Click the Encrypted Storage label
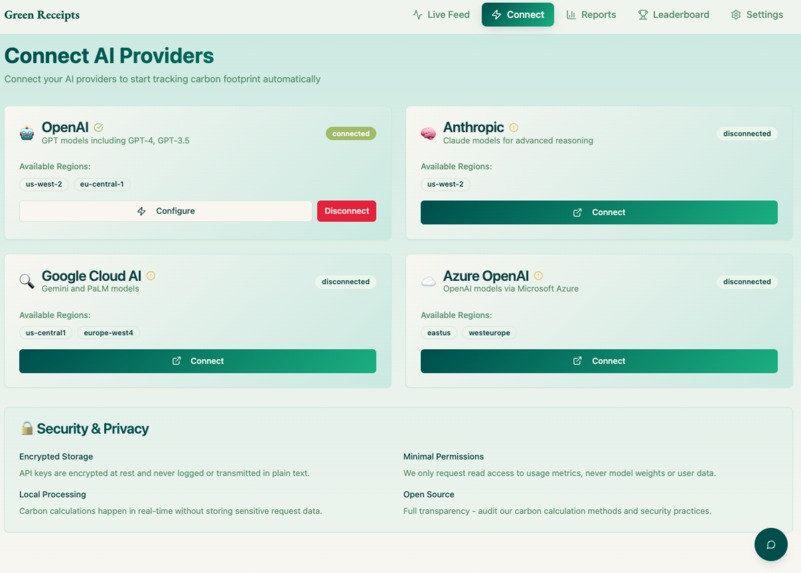 click(56, 457)
